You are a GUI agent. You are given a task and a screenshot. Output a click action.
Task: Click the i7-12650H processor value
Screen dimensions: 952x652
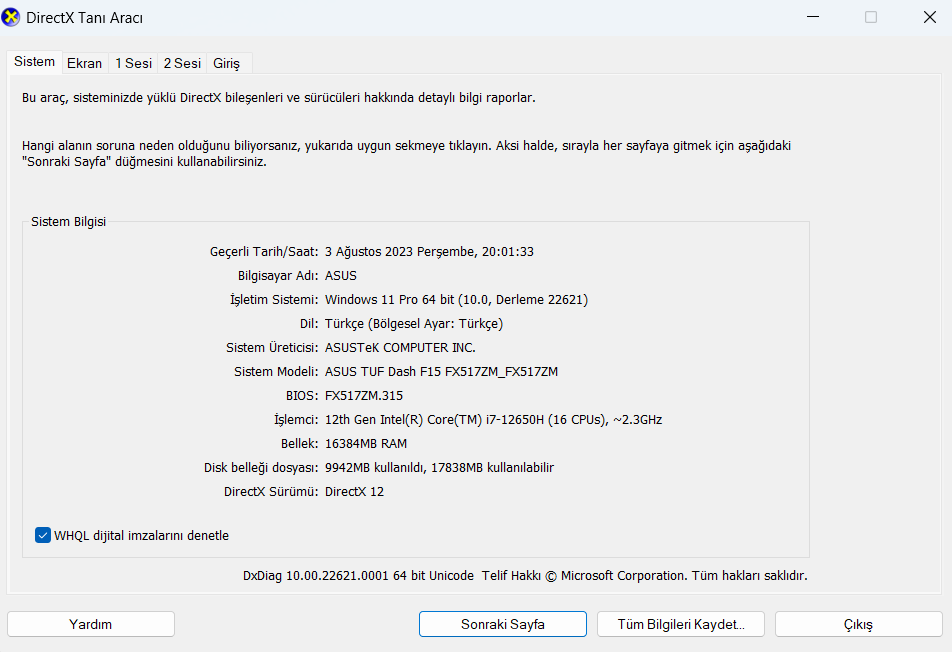point(494,419)
